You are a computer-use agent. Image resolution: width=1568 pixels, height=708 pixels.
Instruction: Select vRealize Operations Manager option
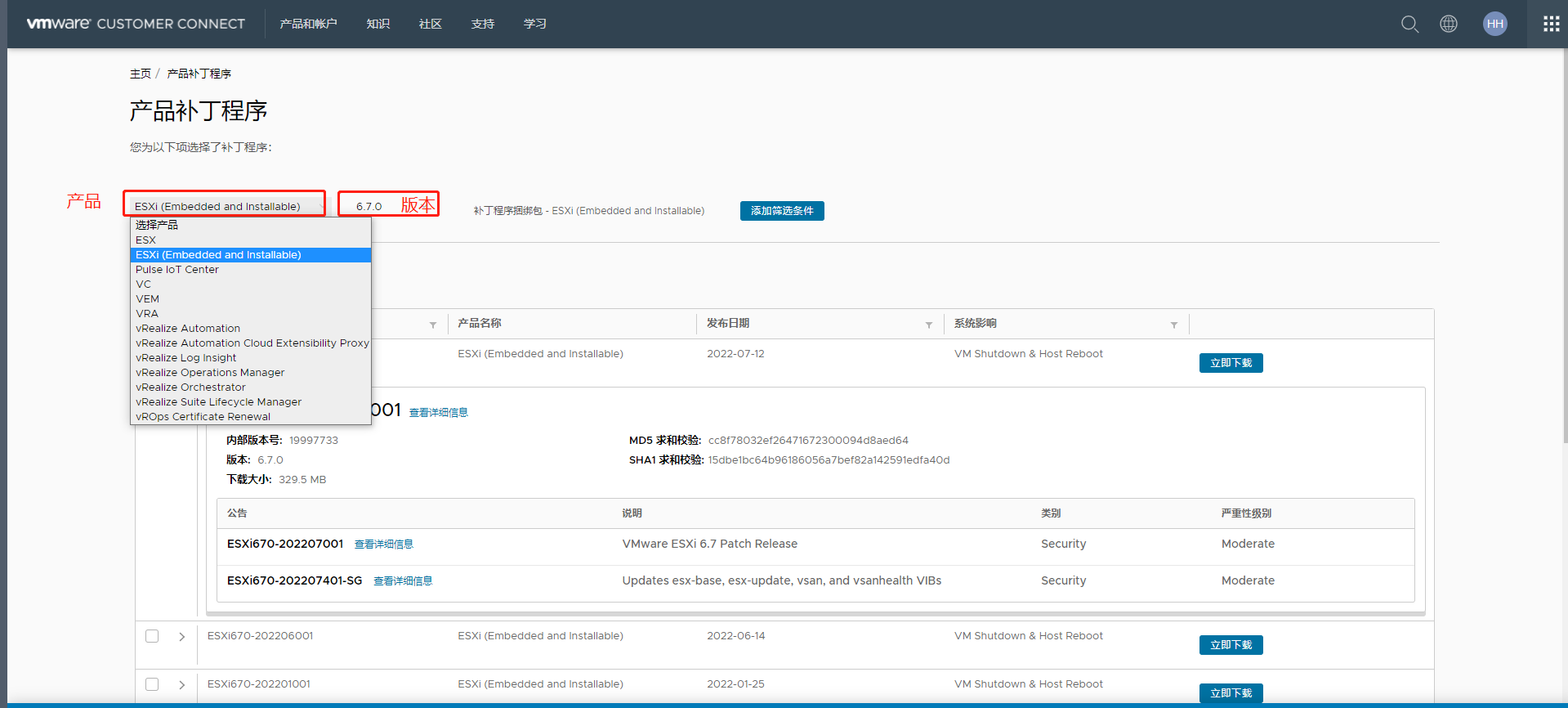coord(251,373)
